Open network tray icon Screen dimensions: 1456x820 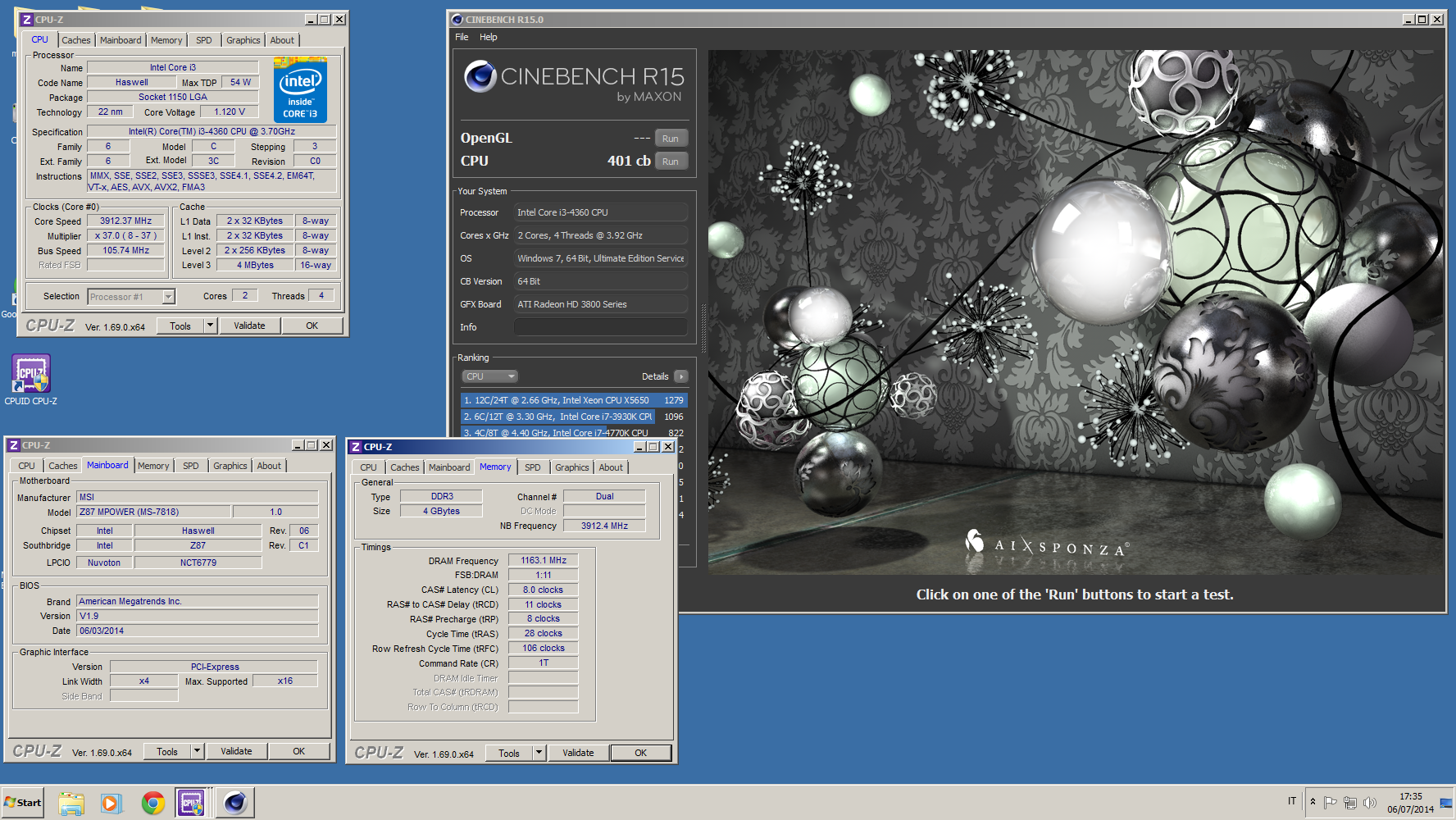coord(1349,802)
